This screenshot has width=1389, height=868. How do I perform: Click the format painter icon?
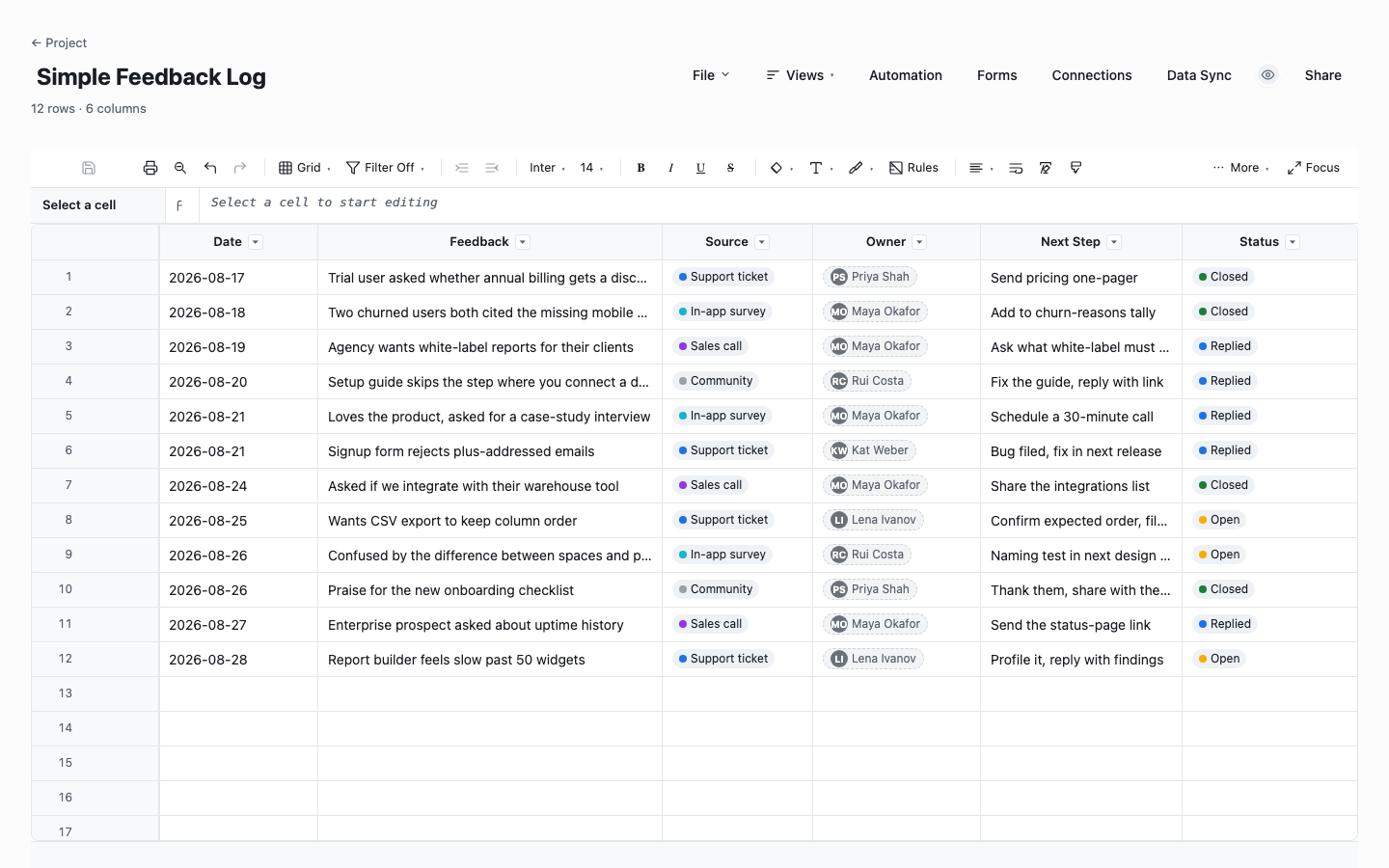pyautogui.click(x=1076, y=168)
